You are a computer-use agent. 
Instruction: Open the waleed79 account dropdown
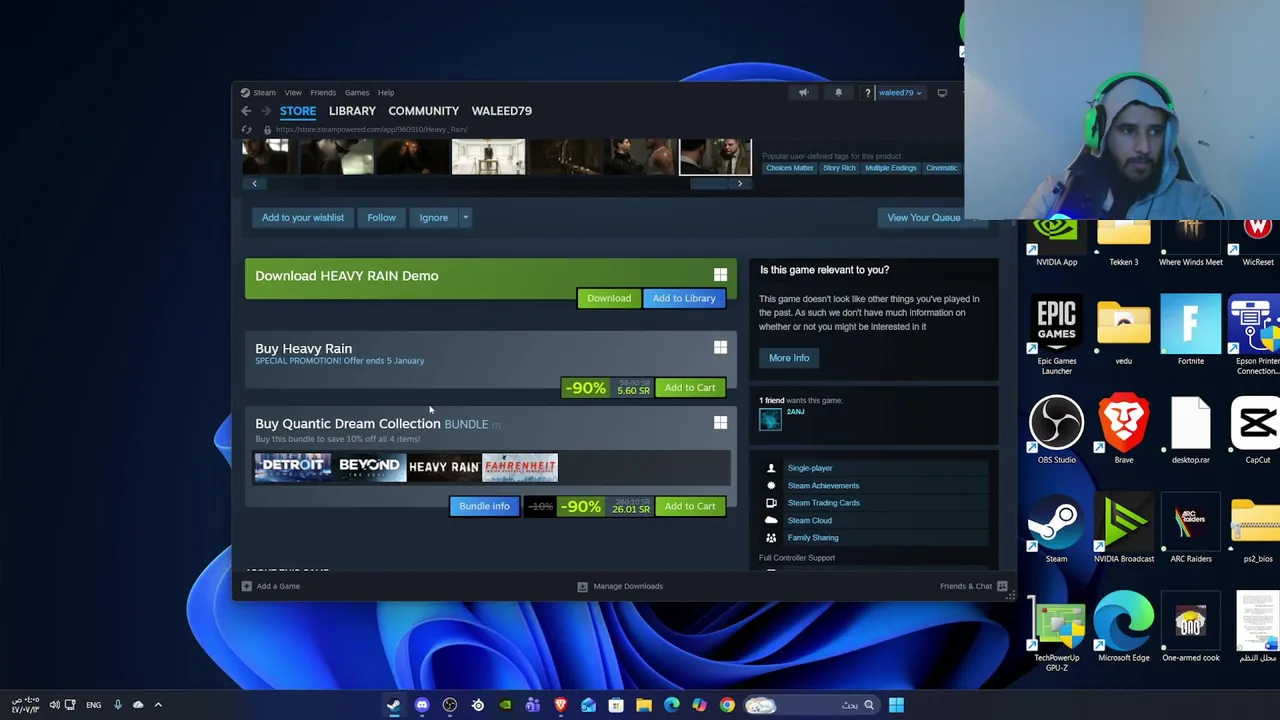click(900, 93)
